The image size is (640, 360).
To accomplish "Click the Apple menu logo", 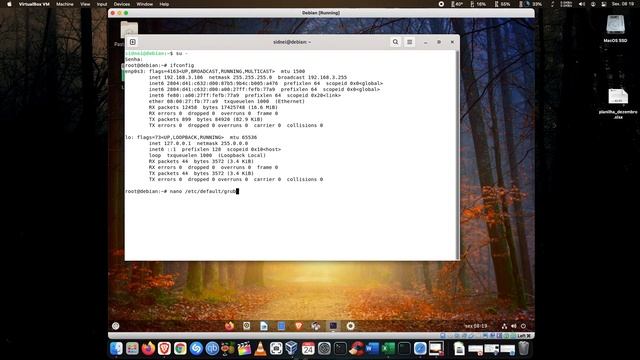I will [9, 4].
